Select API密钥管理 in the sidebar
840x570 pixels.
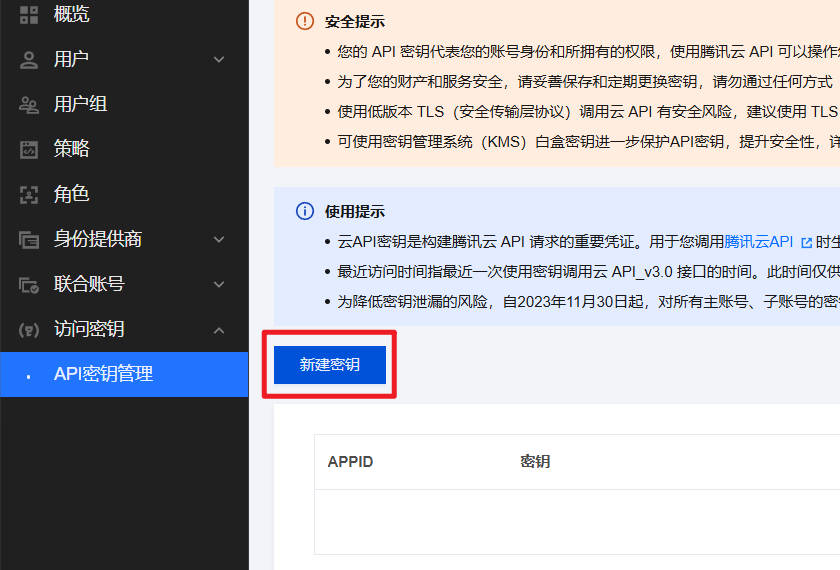tap(103, 374)
